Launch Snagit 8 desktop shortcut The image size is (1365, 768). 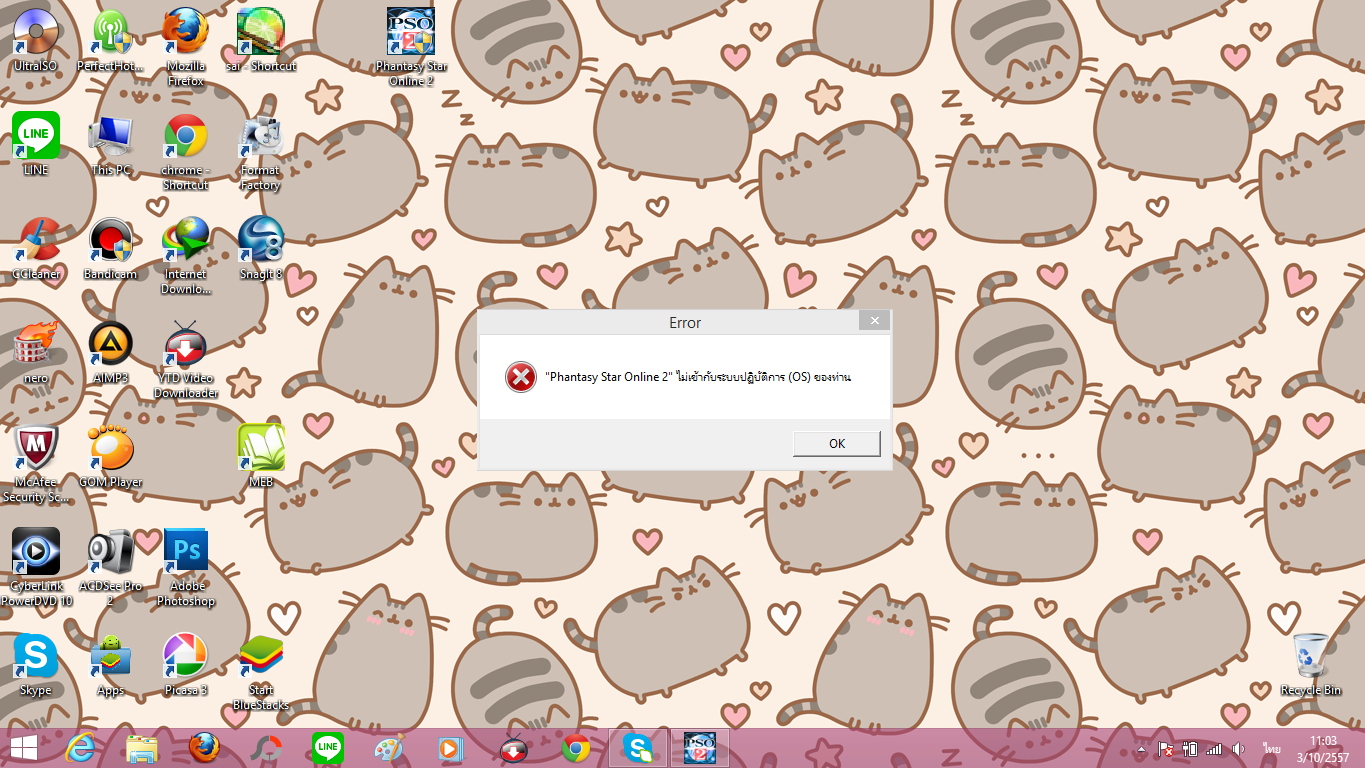click(x=261, y=249)
